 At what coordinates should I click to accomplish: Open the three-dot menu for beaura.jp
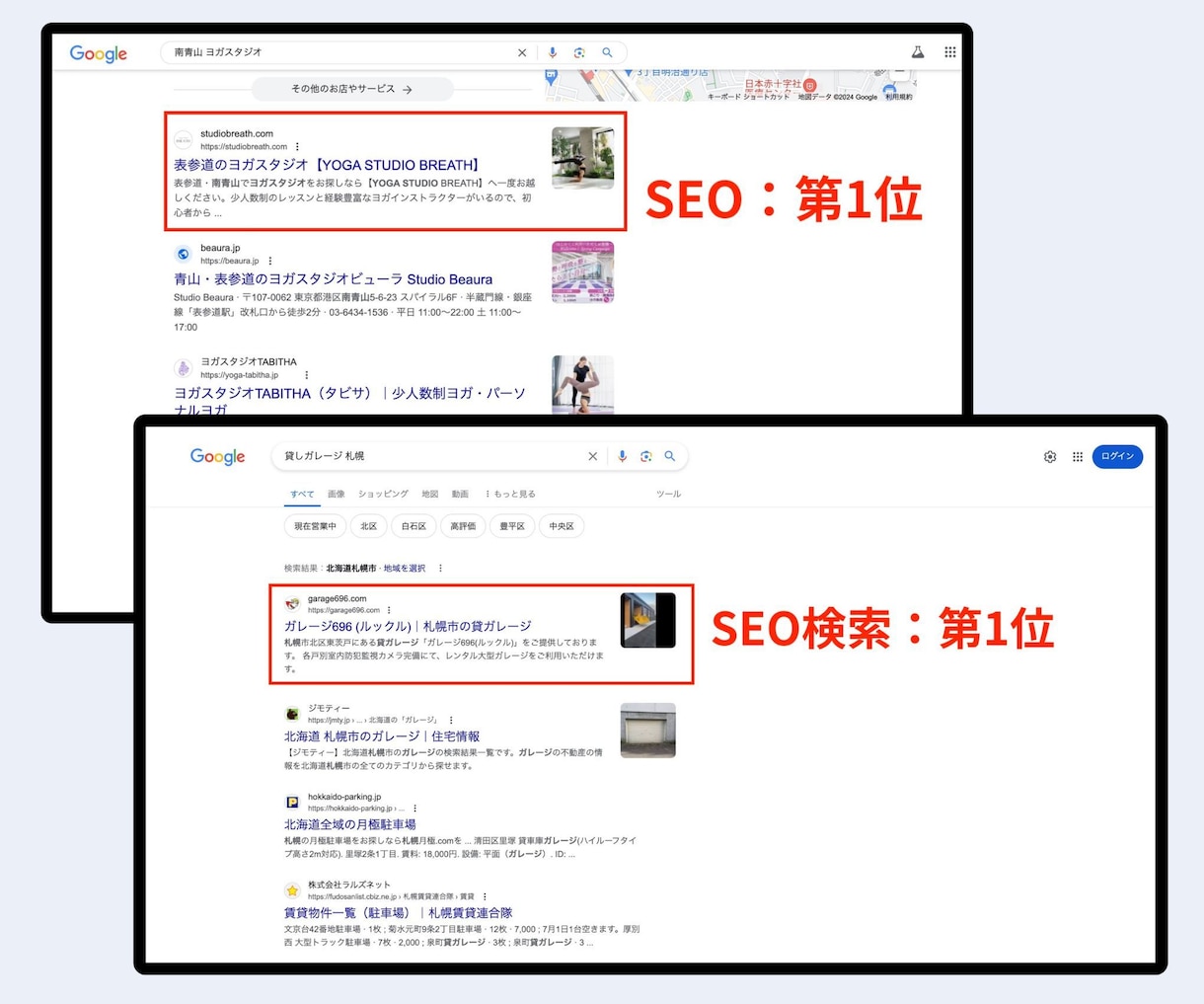click(x=270, y=262)
